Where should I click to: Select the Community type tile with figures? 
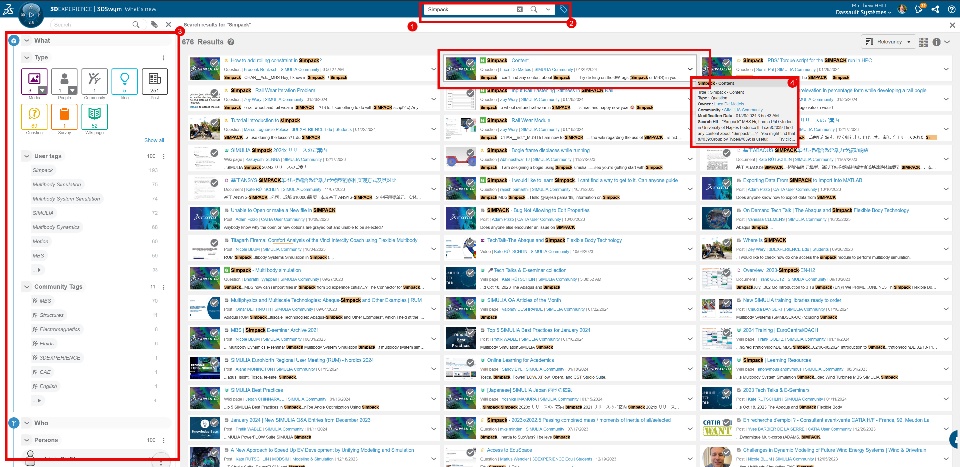click(94, 81)
